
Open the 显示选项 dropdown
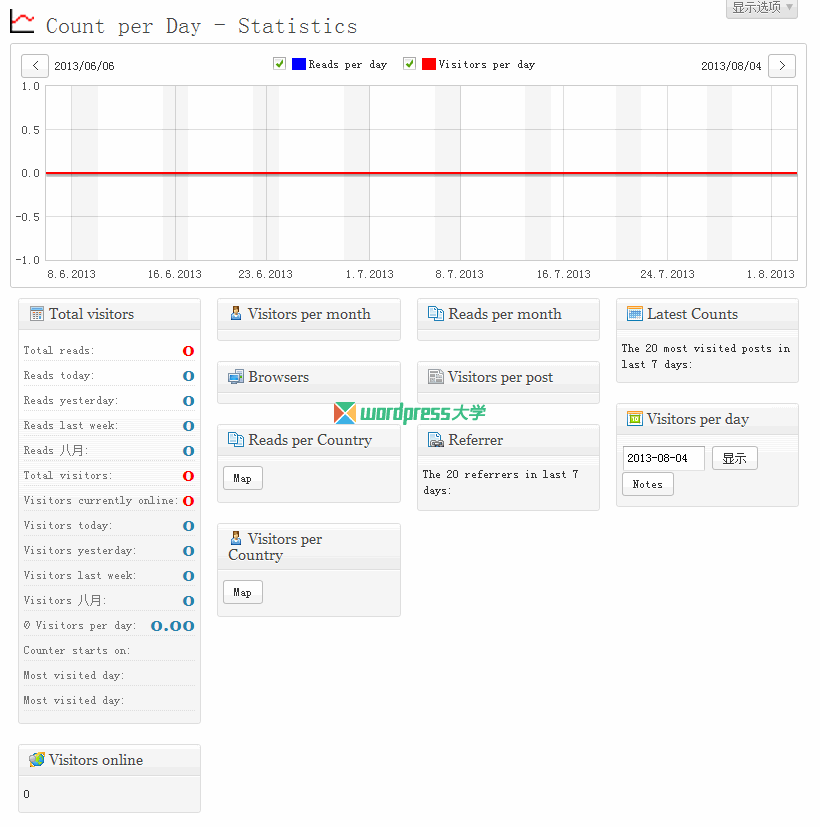[761, 8]
